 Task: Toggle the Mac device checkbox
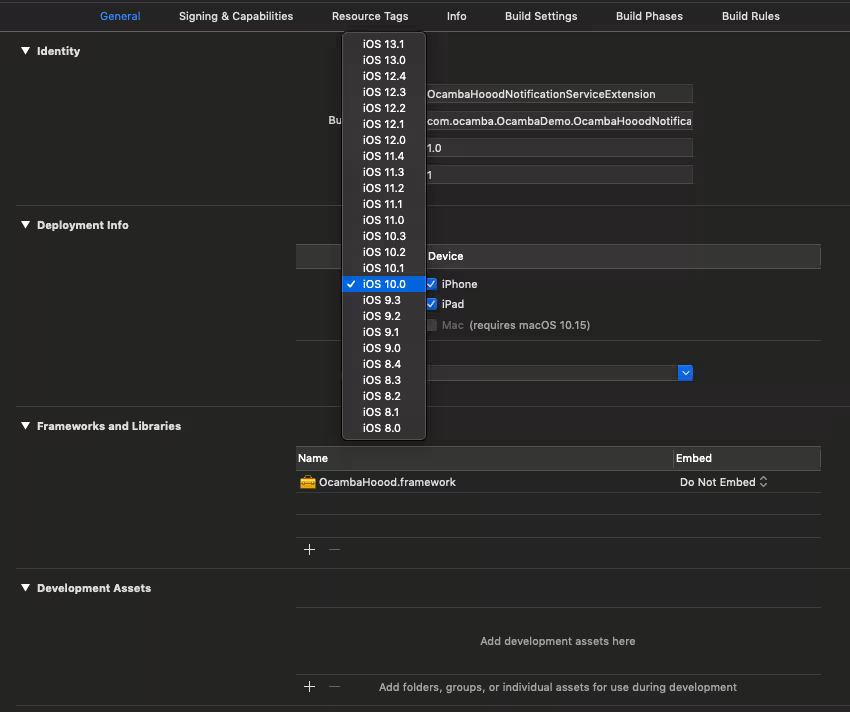(432, 325)
